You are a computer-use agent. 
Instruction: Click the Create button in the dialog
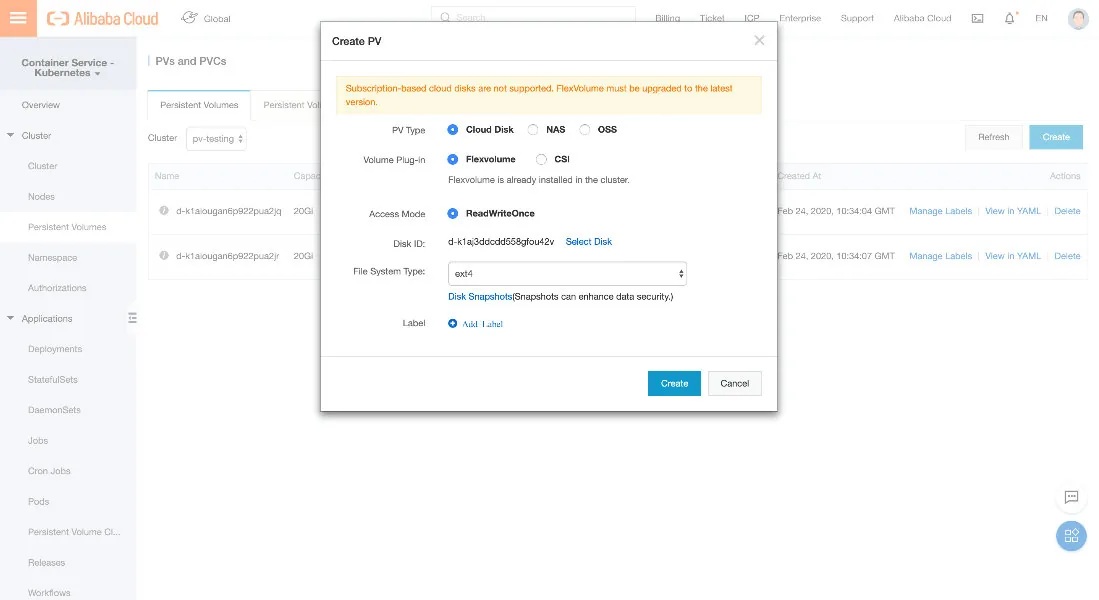674,383
